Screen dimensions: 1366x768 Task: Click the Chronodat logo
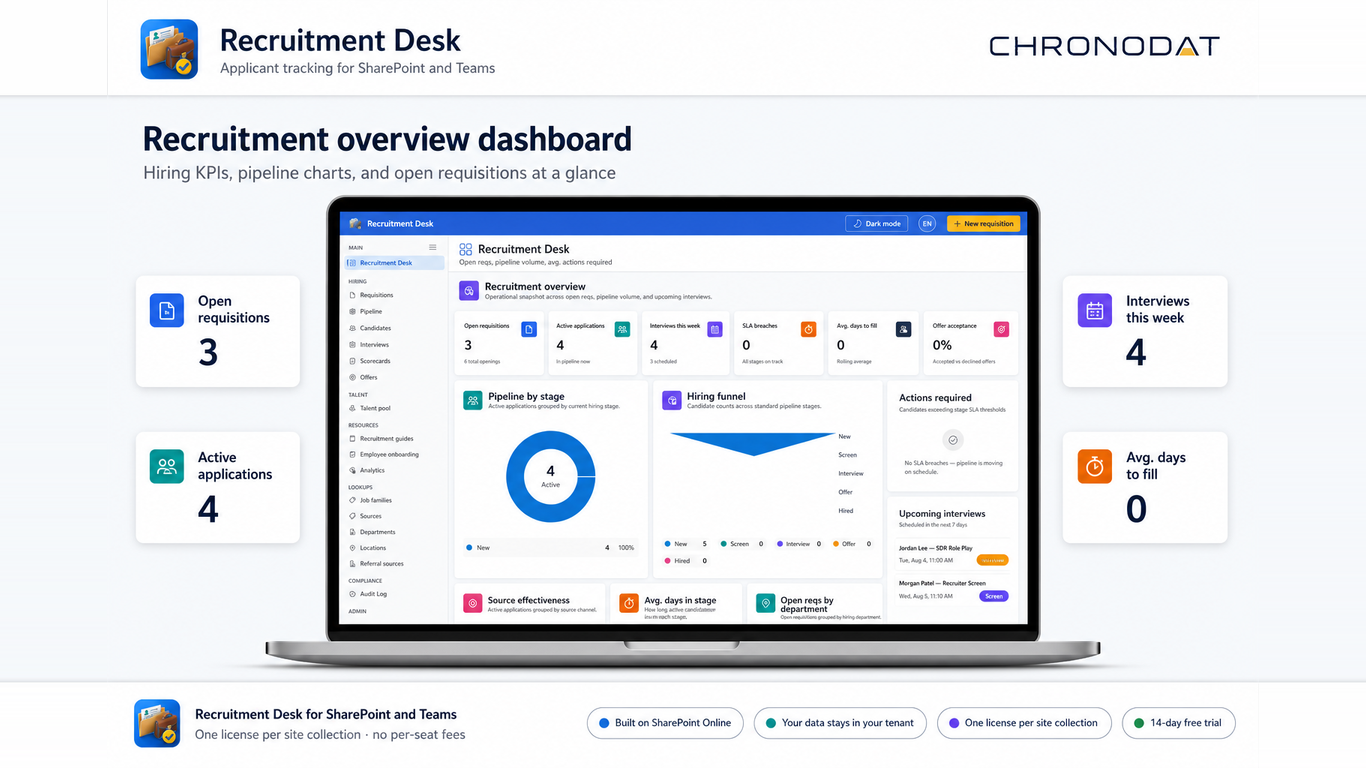click(1104, 46)
